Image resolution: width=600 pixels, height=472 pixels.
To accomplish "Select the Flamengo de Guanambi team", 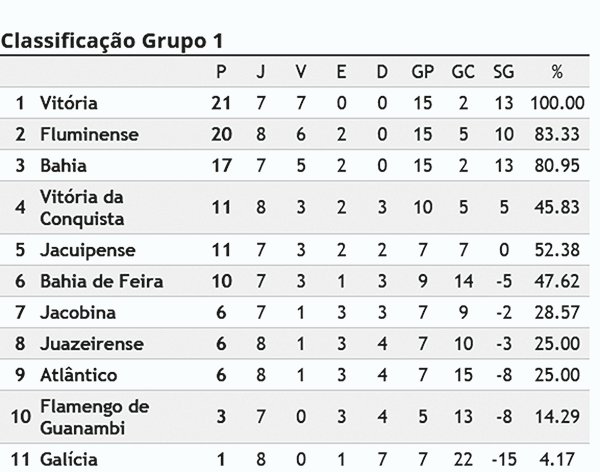I will tap(95, 417).
